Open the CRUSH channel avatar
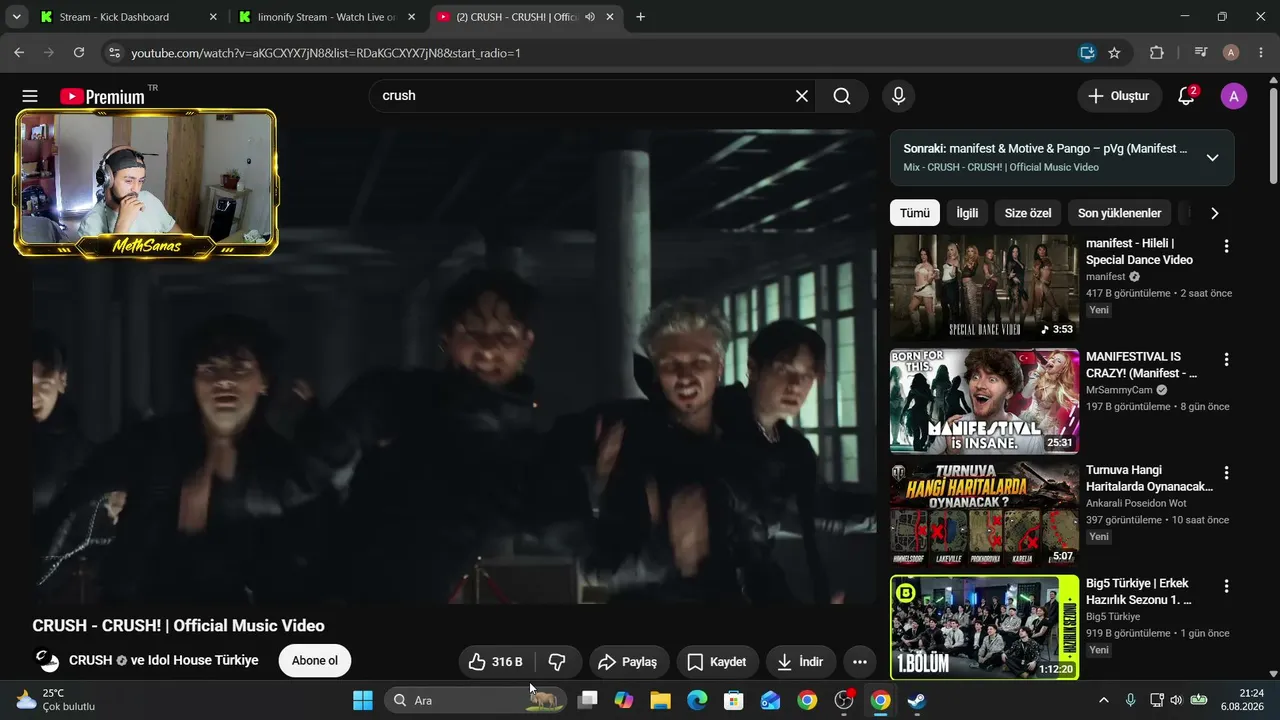Viewport: 1280px width, 720px height. coord(47,660)
